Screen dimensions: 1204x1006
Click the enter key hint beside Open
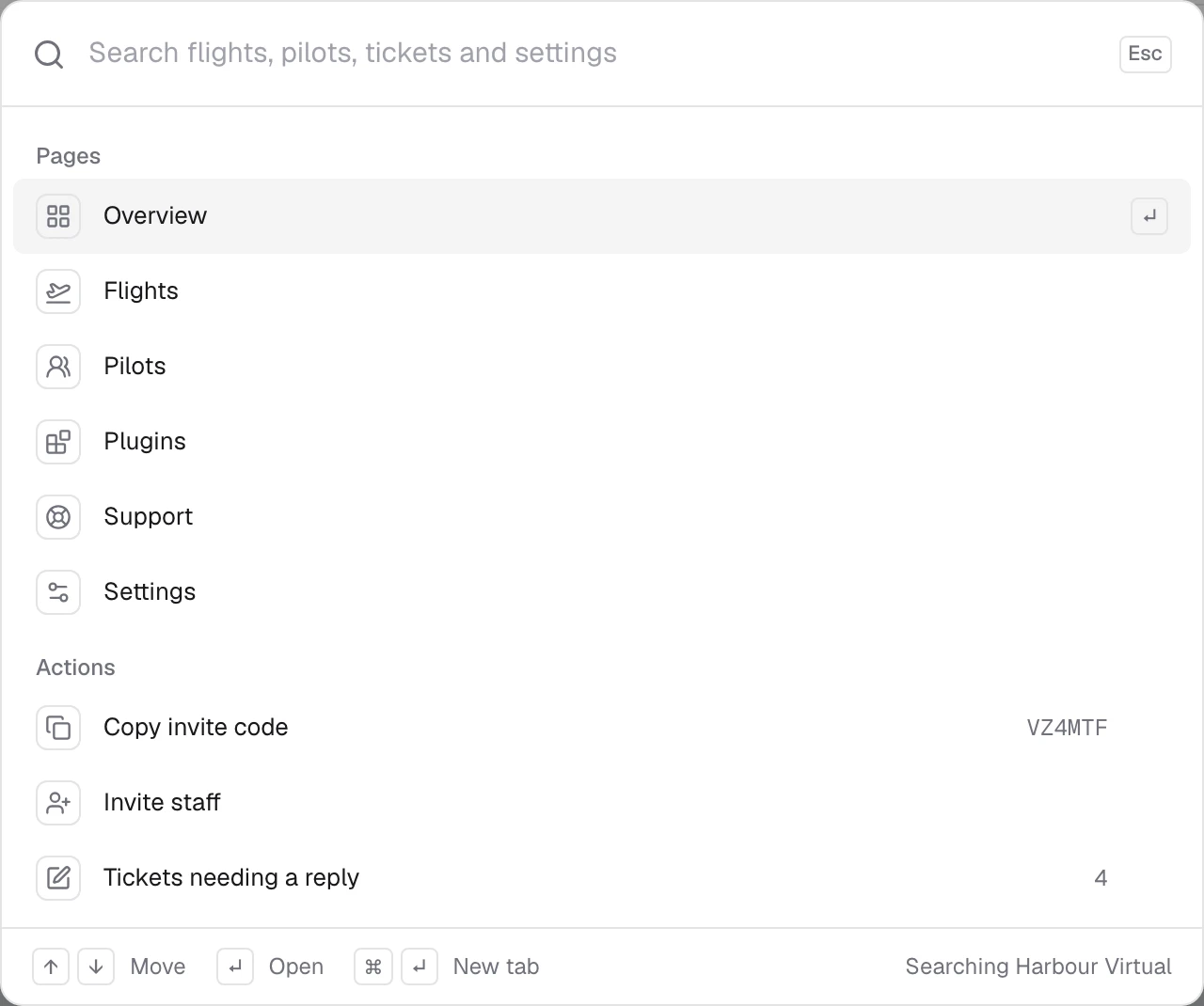click(235, 967)
